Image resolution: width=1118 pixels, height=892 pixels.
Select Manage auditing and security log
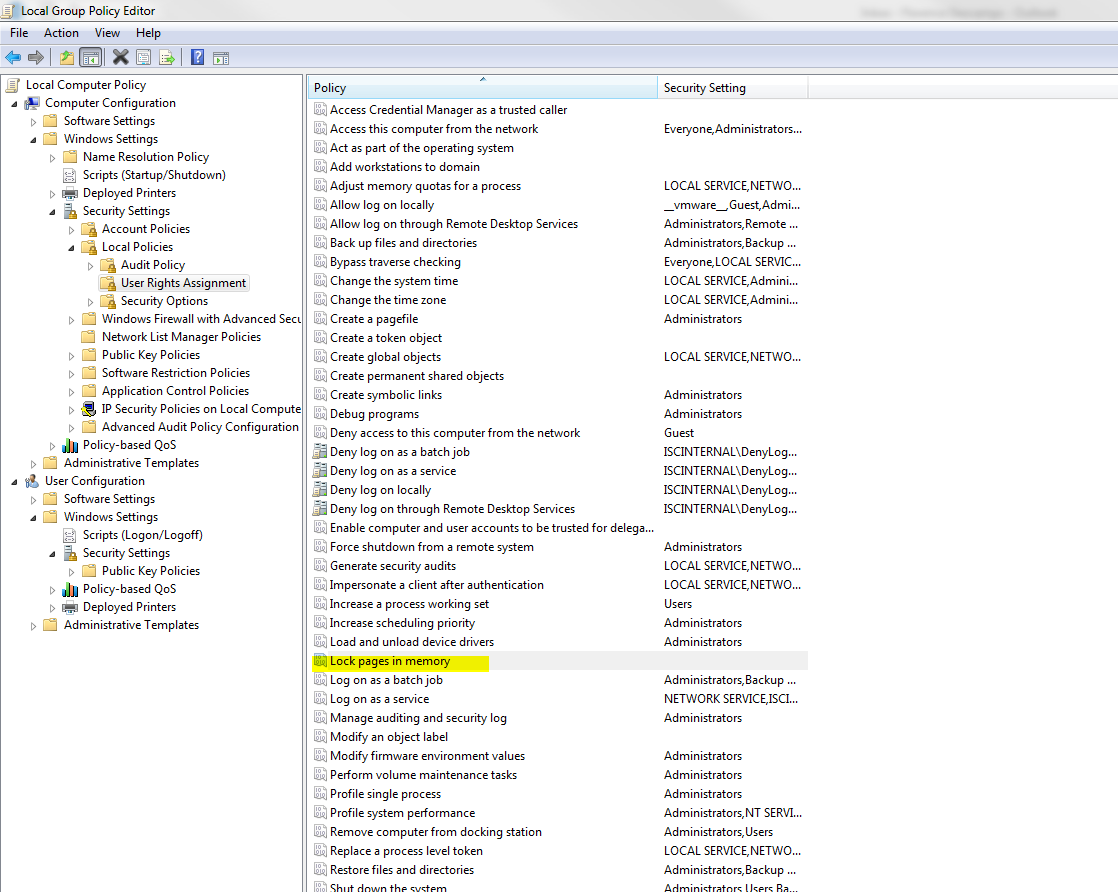[419, 718]
